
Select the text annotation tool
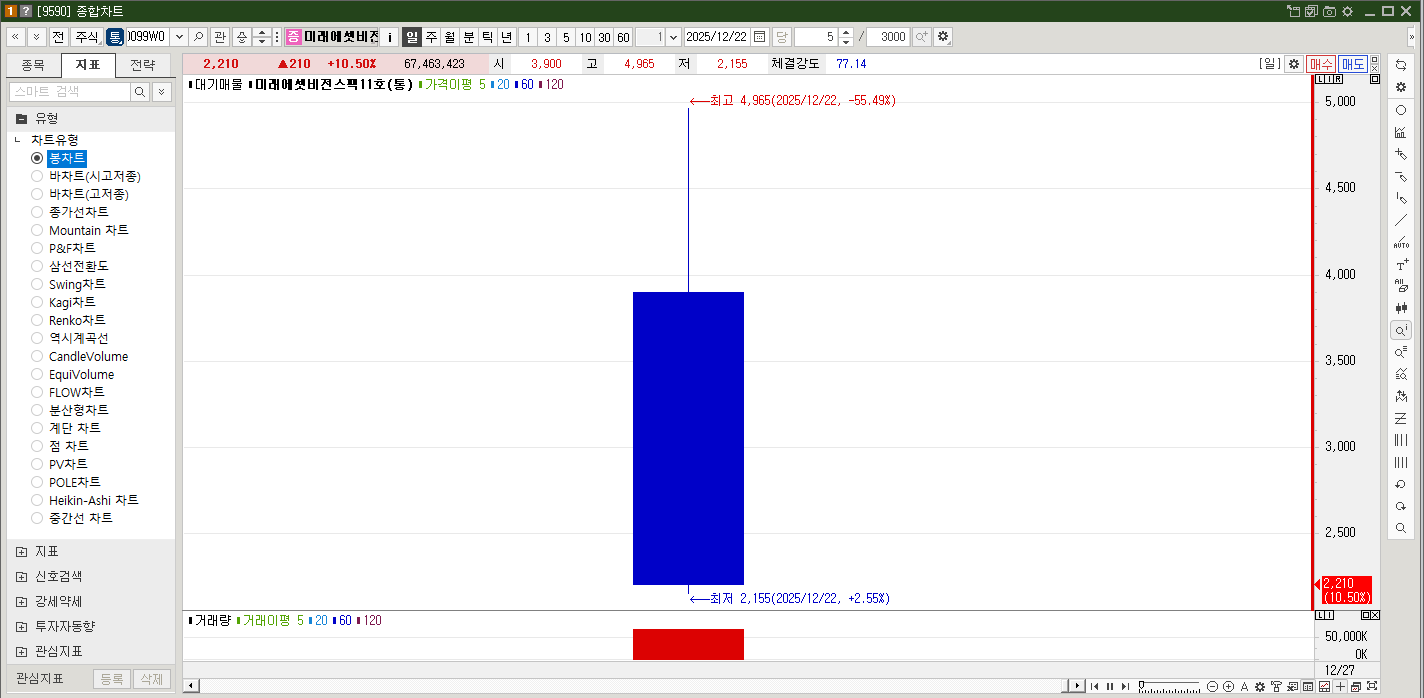1401,265
